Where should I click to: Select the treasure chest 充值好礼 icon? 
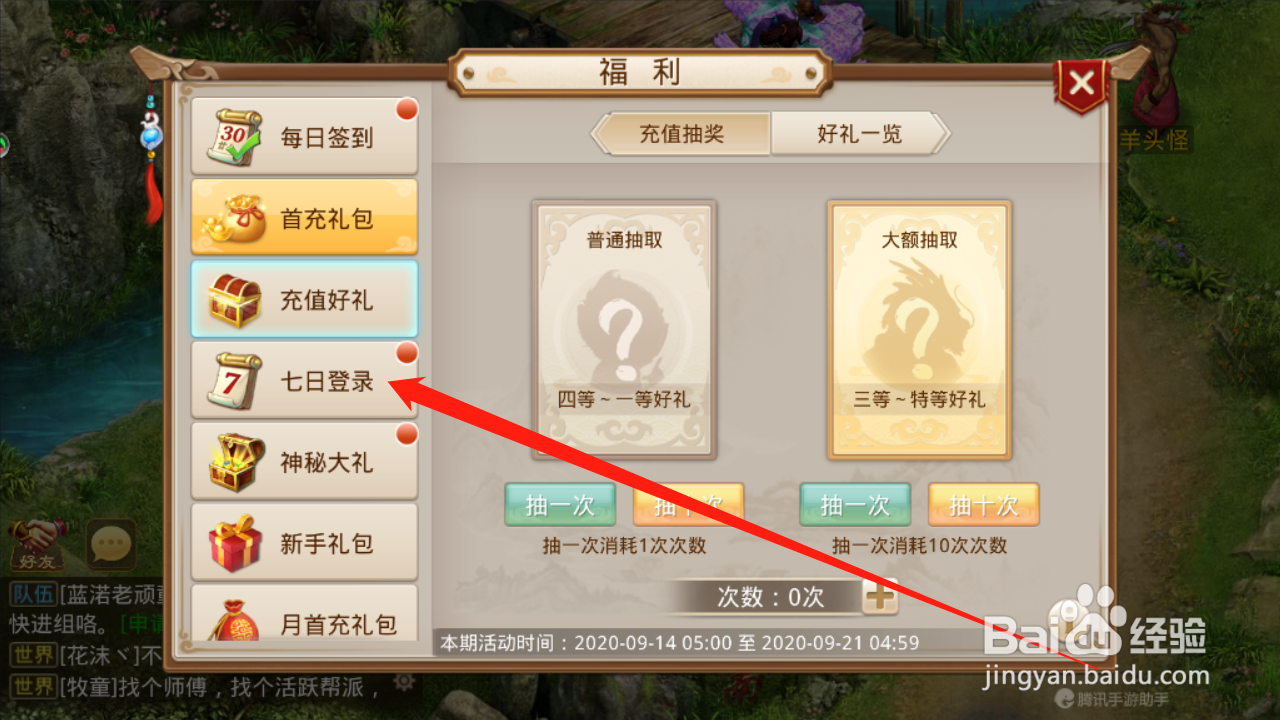pyautogui.click(x=234, y=300)
